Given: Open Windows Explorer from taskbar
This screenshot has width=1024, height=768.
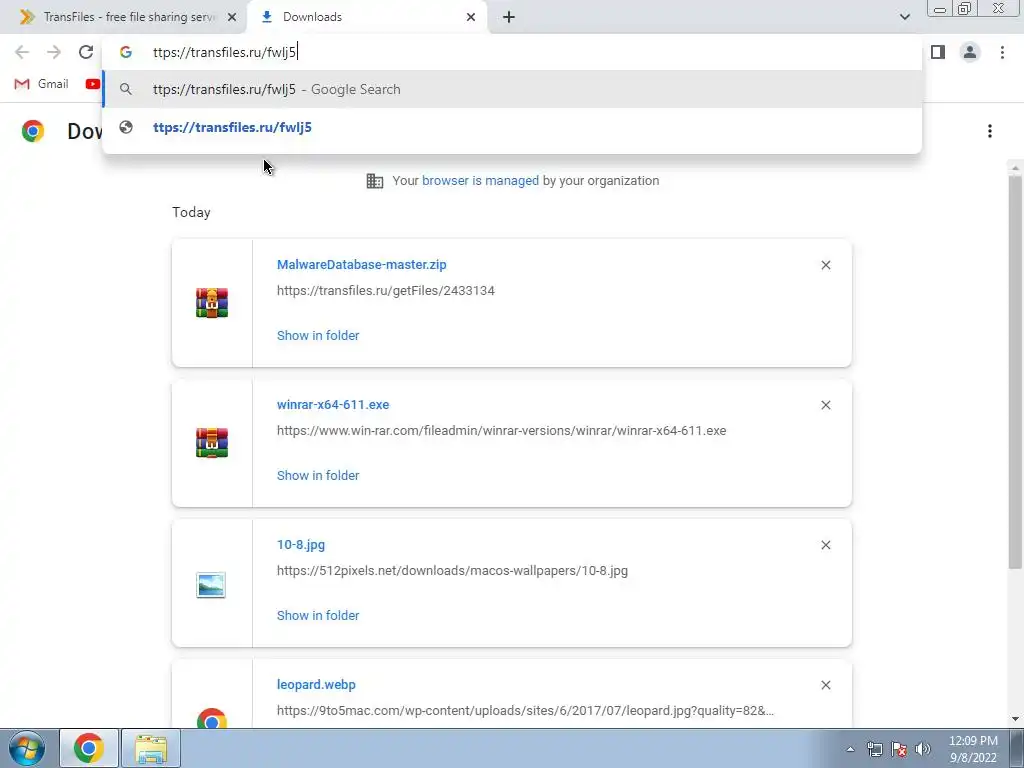Looking at the screenshot, I should (151, 748).
